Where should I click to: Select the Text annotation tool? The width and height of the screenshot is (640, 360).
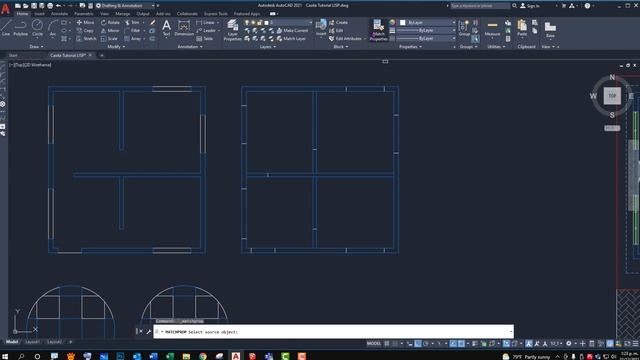[166, 28]
